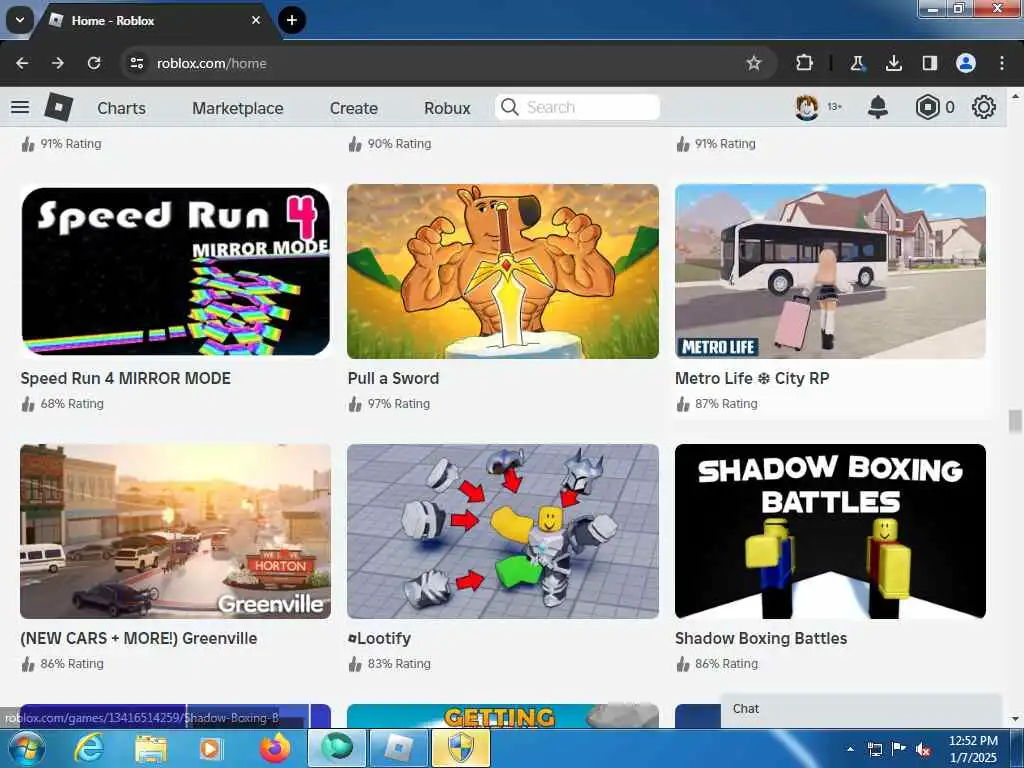The height and width of the screenshot is (768, 1024).
Task: Close the Home - Roblox tab
Action: [256, 20]
